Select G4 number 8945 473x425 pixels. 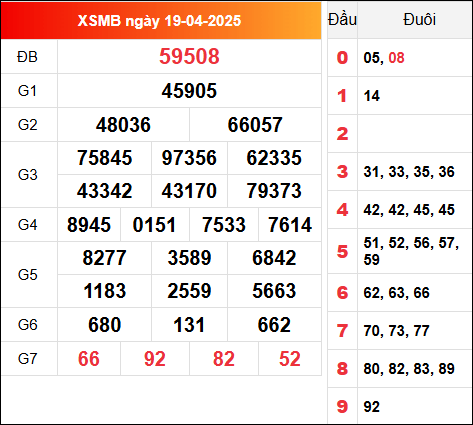(89, 225)
